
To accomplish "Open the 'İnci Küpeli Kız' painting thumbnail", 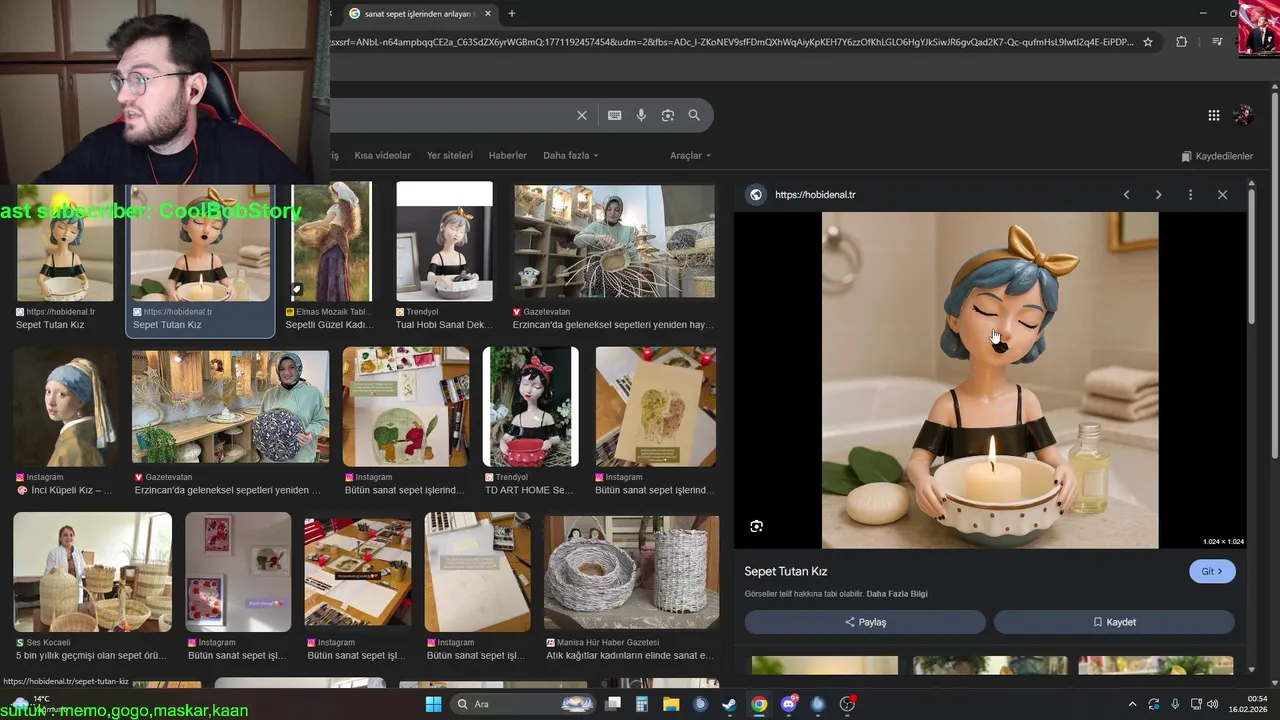I will [x=65, y=406].
